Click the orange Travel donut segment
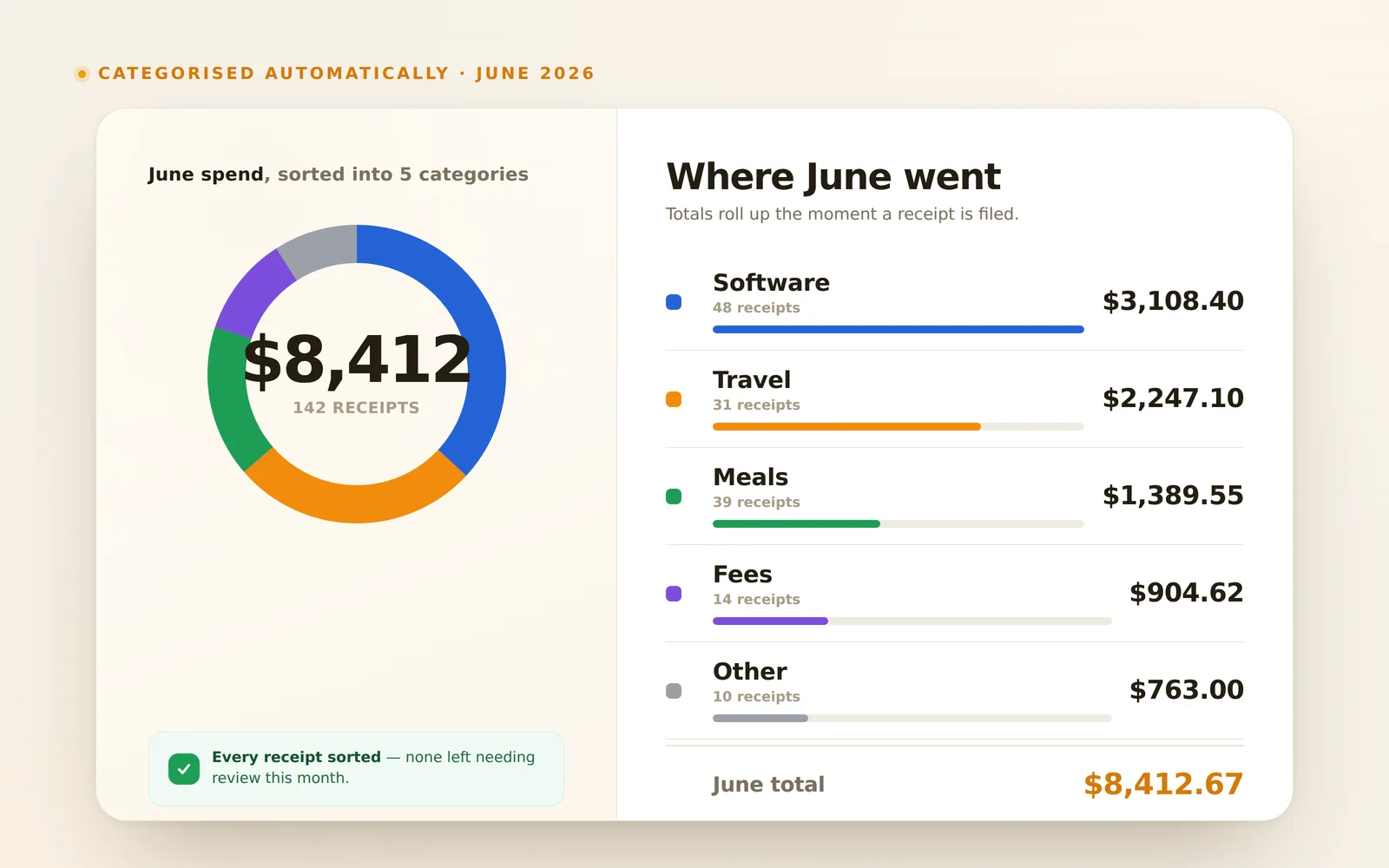This screenshot has width=1389, height=868. click(354, 503)
